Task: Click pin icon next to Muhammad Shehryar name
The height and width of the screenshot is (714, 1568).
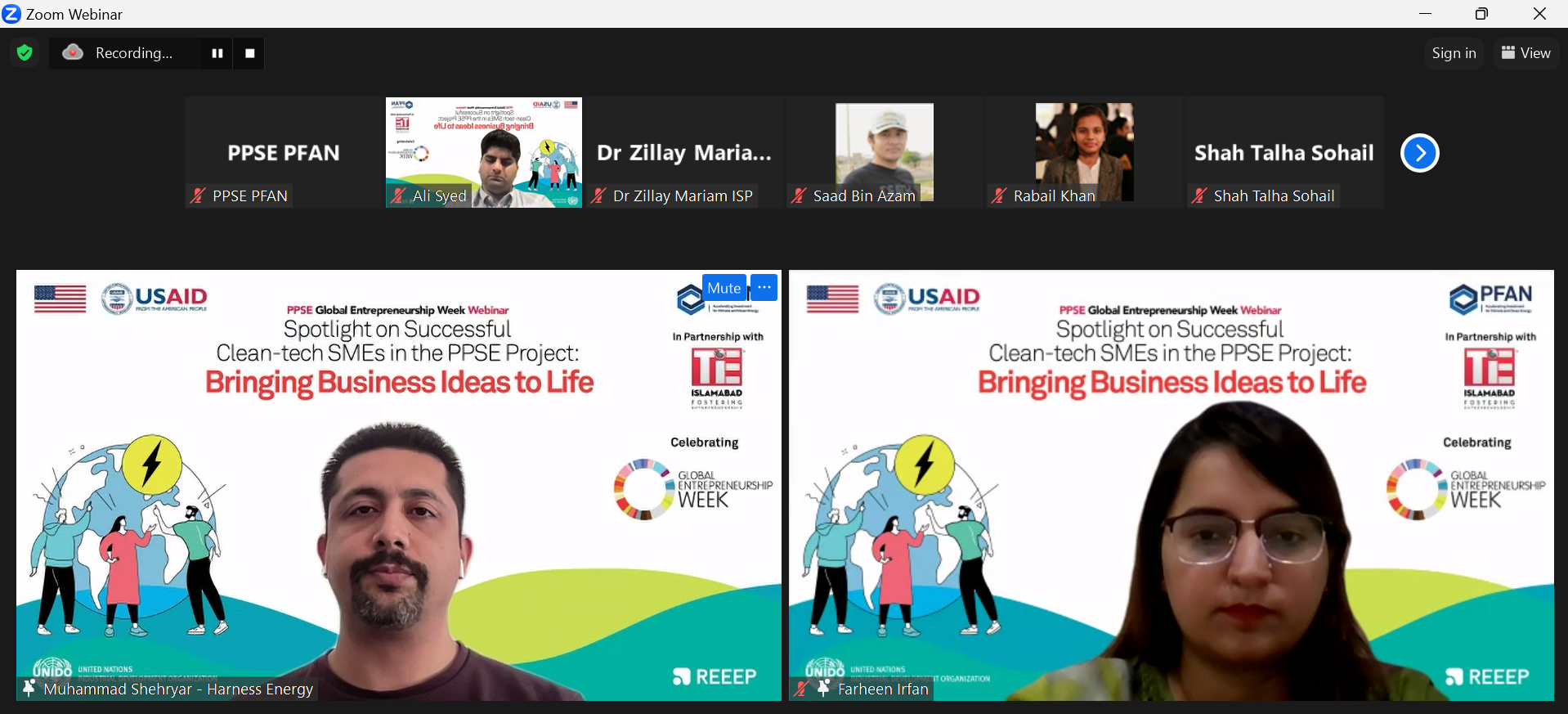Action: (x=29, y=689)
